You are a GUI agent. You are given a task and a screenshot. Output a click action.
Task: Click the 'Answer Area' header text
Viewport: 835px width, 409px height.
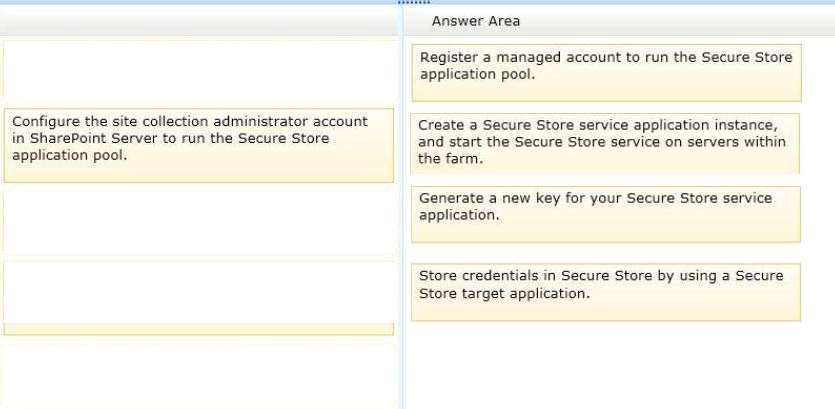pyautogui.click(x=476, y=21)
